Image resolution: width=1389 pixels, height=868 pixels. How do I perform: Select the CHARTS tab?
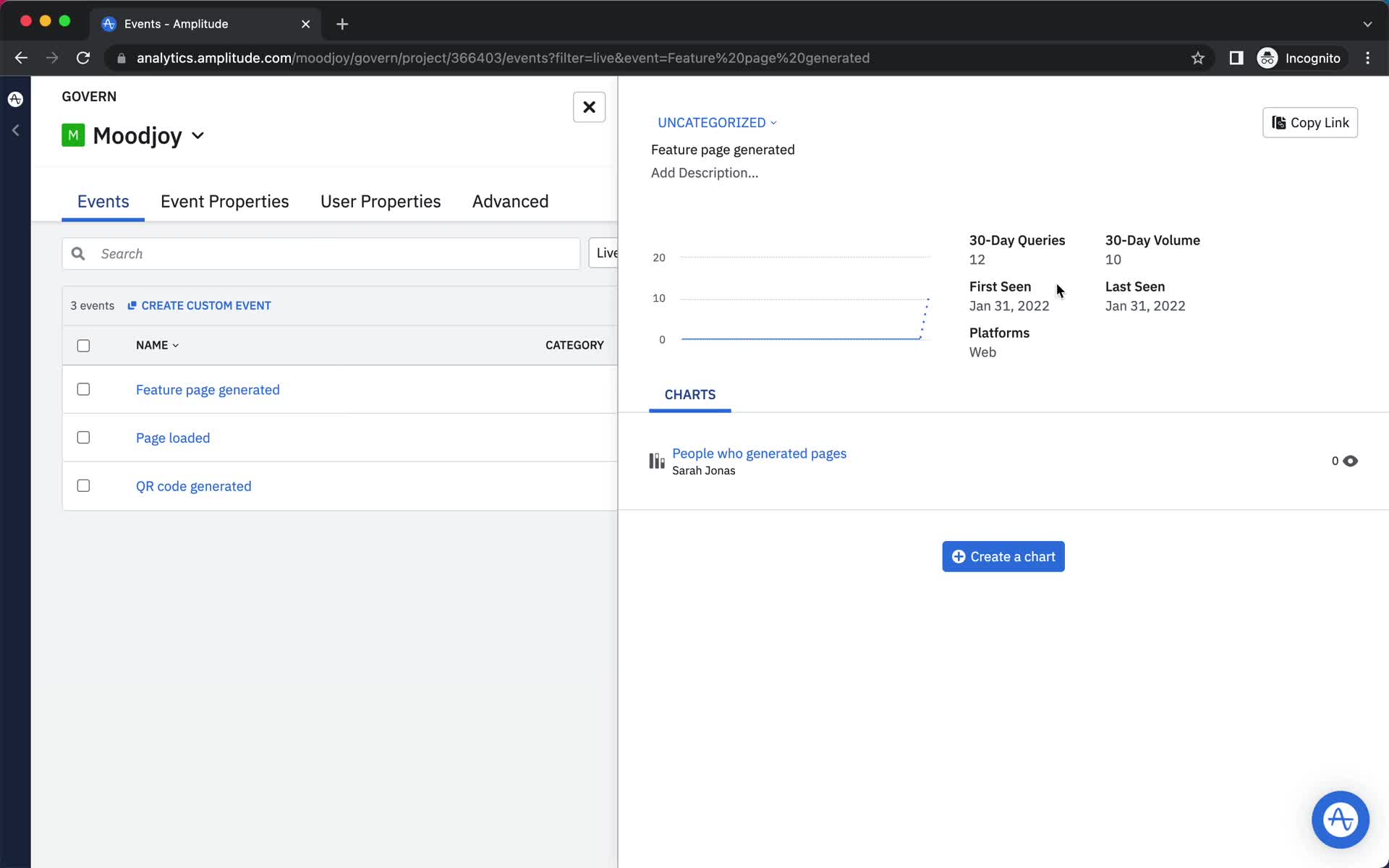pyautogui.click(x=689, y=394)
